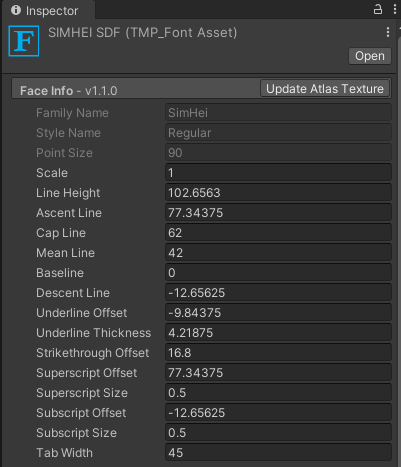Click the Baseline label

[x=60, y=273]
